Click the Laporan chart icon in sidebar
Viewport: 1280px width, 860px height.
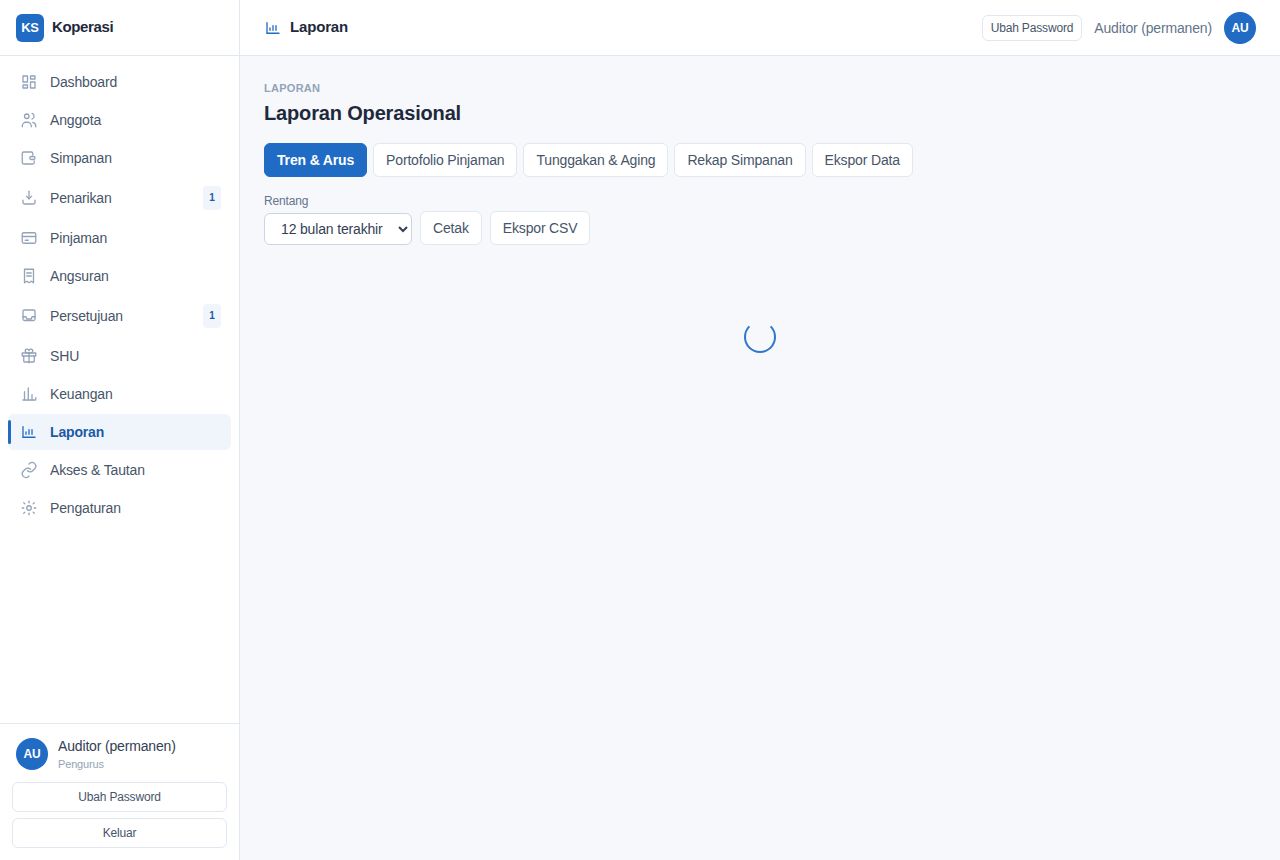coord(29,432)
